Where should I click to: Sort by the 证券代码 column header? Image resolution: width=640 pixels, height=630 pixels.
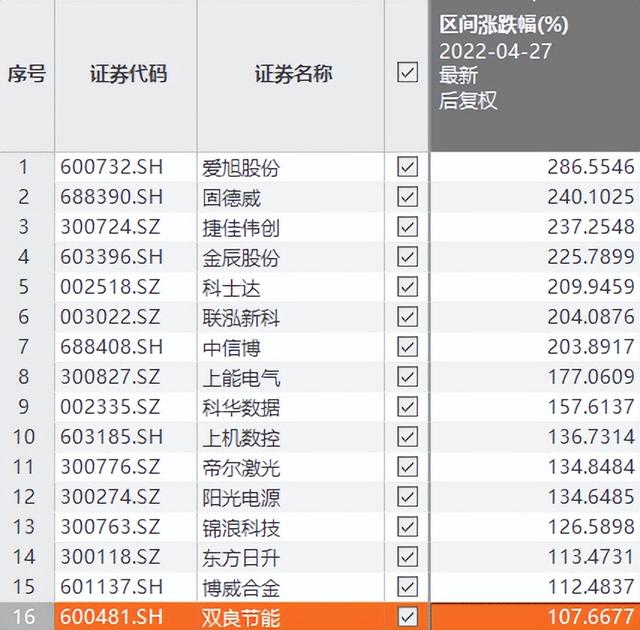[128, 74]
